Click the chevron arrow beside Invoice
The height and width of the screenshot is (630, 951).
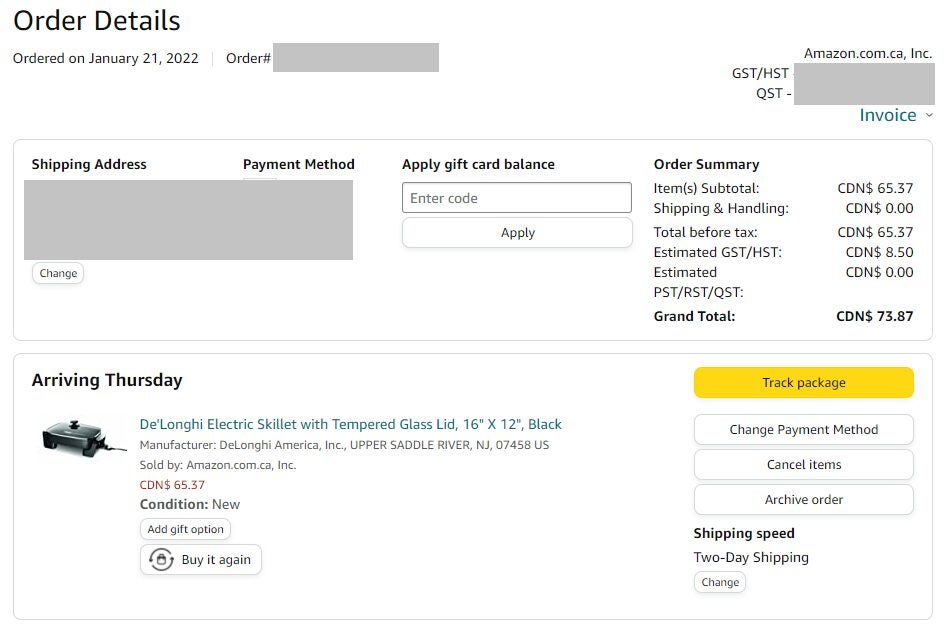929,115
